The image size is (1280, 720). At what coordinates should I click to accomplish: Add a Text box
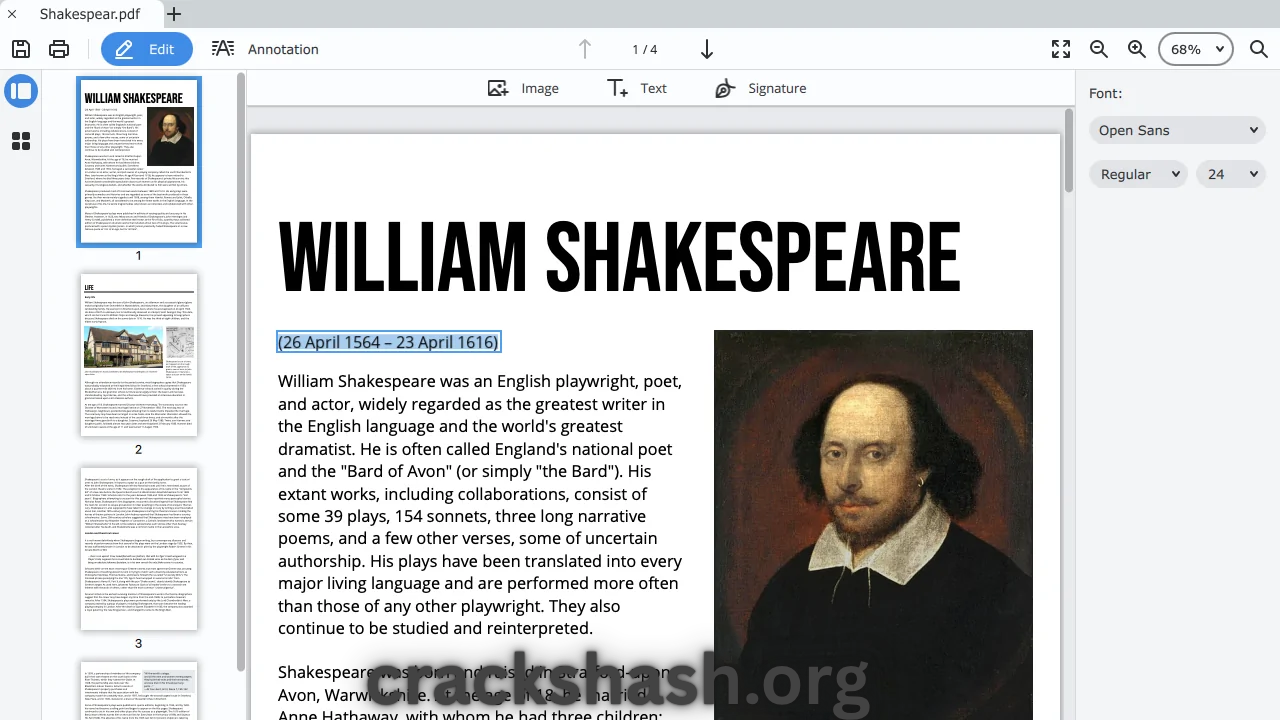tap(637, 88)
